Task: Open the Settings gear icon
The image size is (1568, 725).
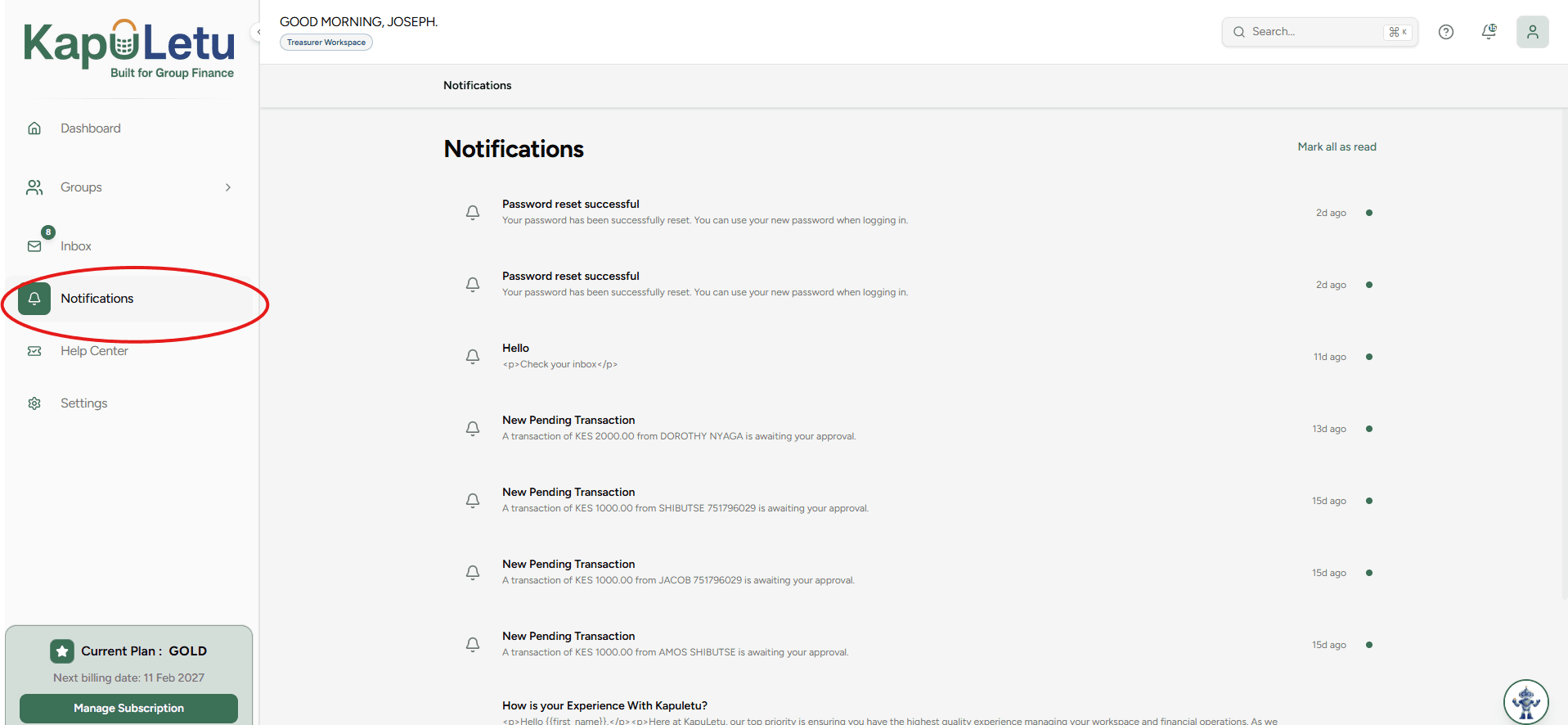Action: (x=34, y=403)
